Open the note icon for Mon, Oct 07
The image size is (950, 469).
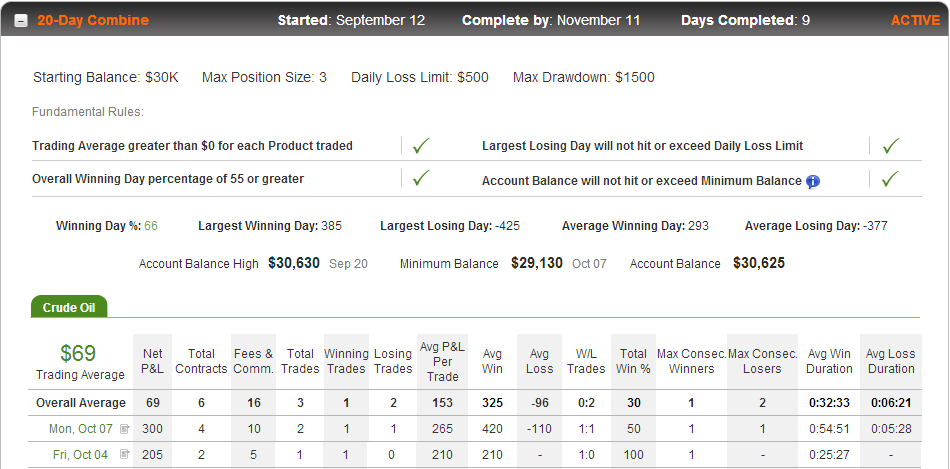125,429
